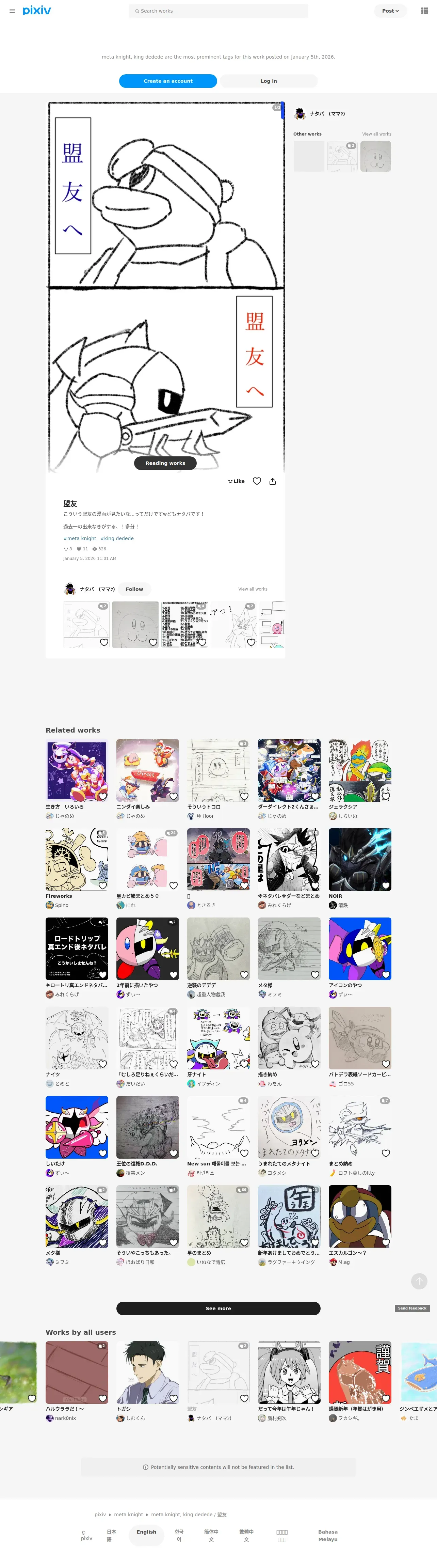Click the Send feedback button

click(412, 1308)
